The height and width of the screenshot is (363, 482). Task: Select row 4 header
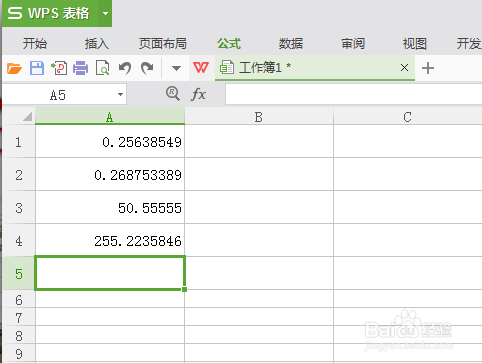coord(19,241)
